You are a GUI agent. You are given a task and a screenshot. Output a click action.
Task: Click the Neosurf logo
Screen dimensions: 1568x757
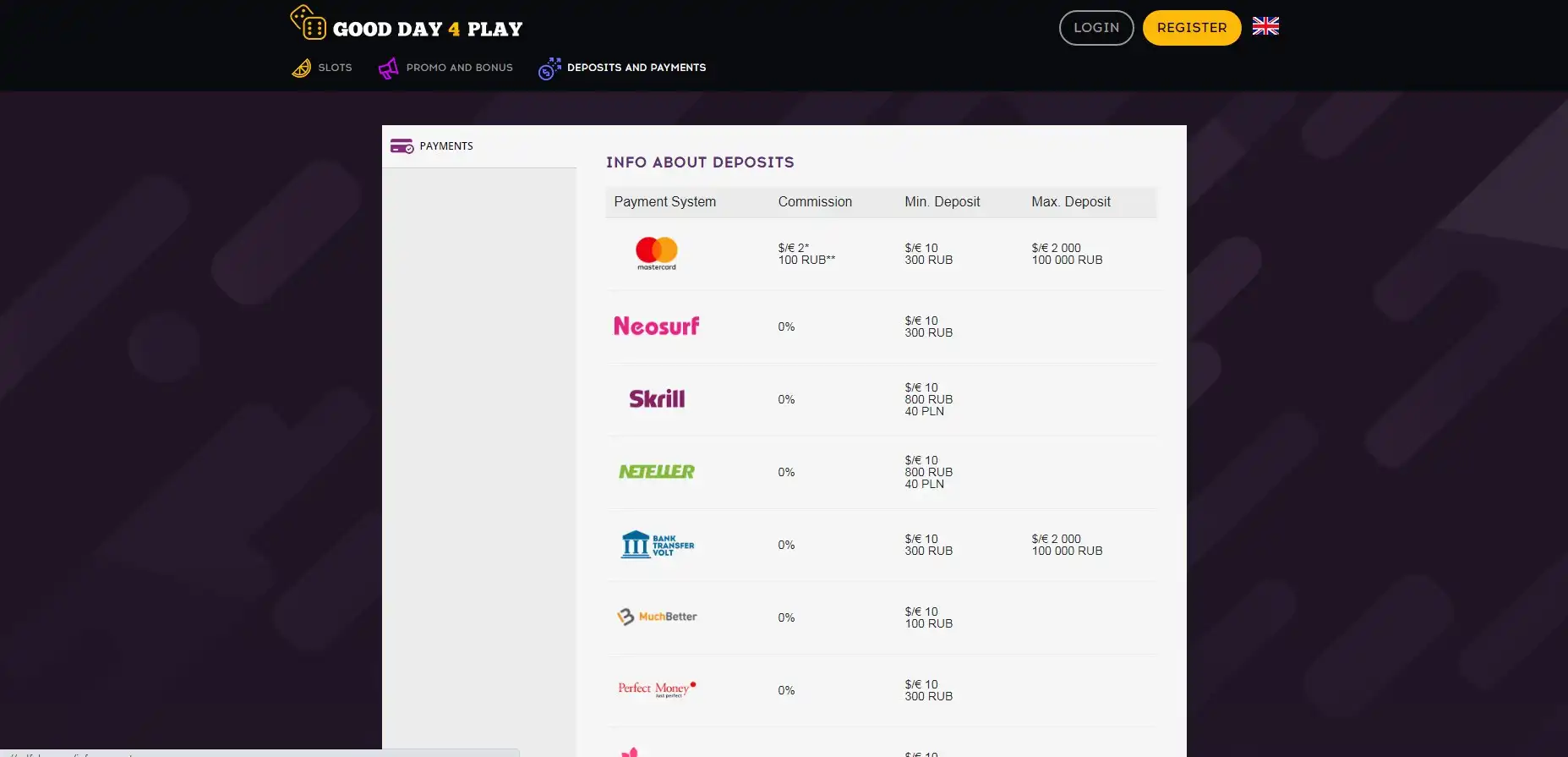click(657, 326)
